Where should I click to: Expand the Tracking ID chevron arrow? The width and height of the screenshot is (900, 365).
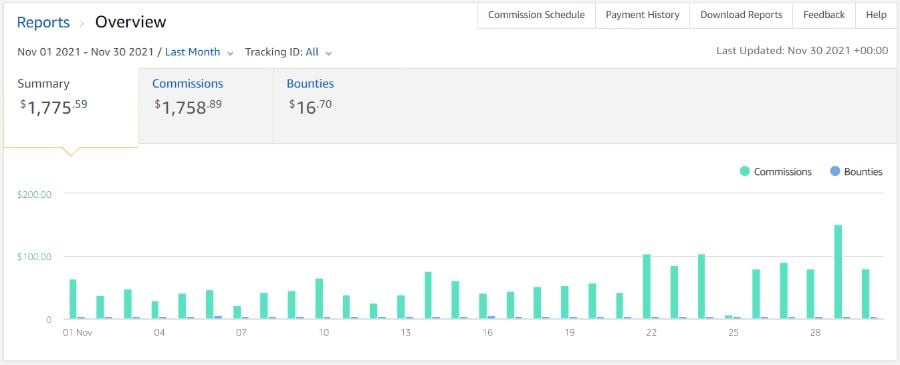328,53
